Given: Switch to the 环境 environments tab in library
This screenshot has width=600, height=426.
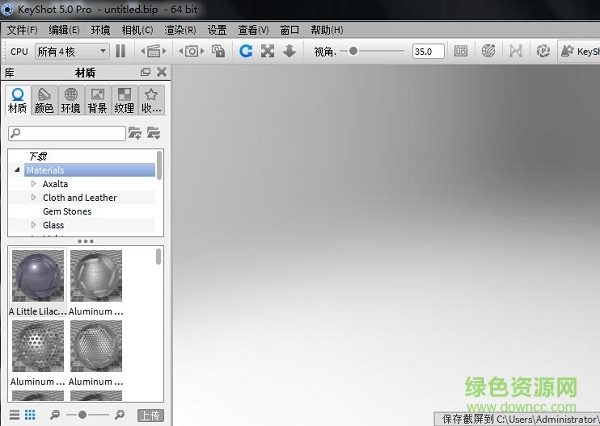Looking at the screenshot, I should [71, 100].
